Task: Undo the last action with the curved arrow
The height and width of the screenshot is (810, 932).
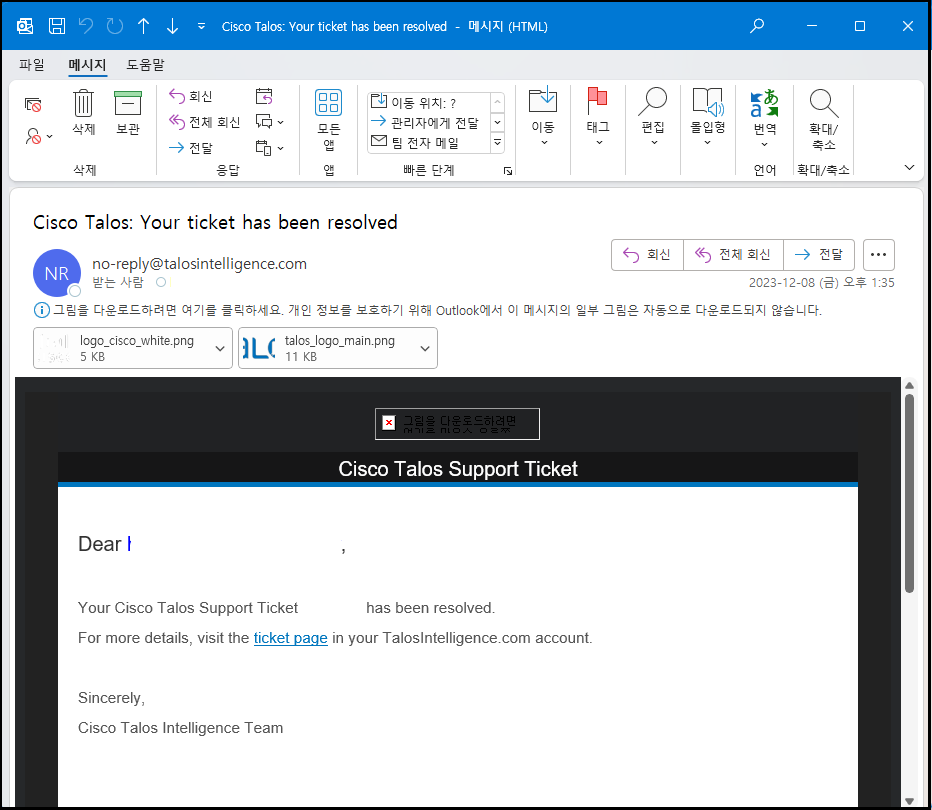Action: tap(86, 26)
